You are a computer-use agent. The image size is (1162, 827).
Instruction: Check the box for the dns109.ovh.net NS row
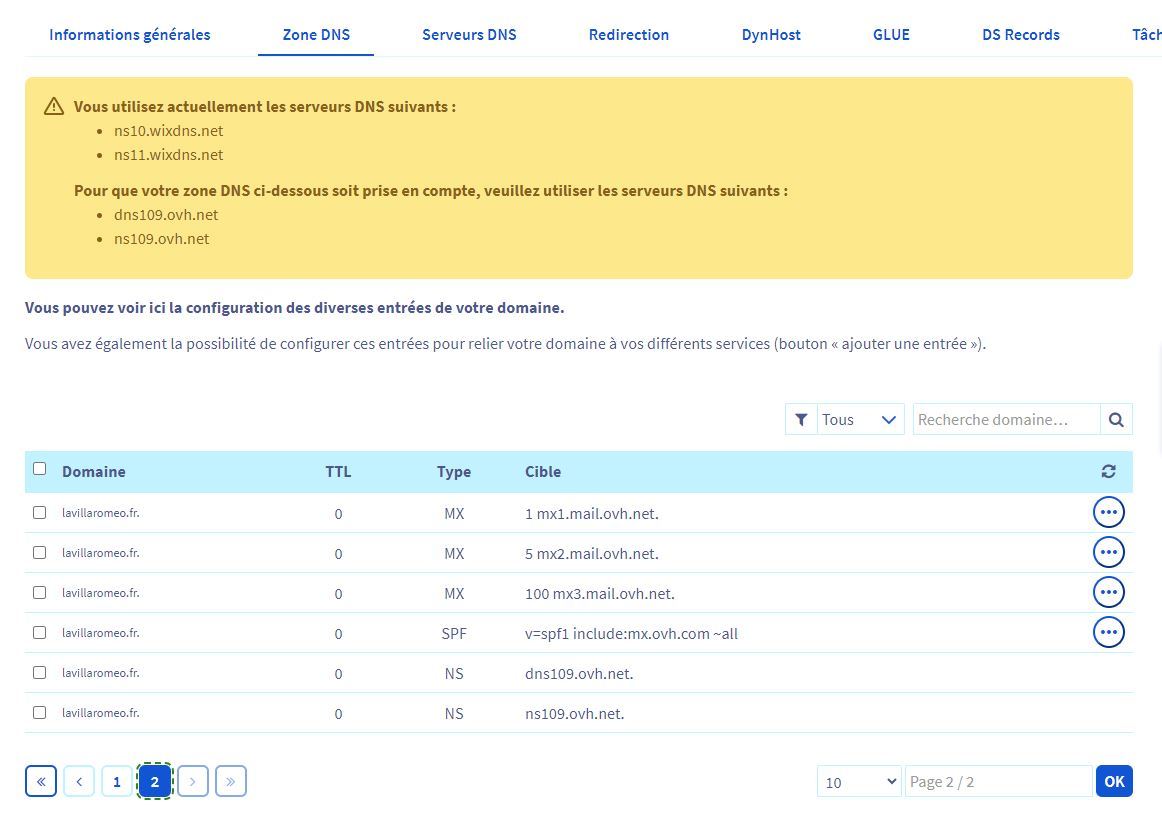click(x=40, y=672)
